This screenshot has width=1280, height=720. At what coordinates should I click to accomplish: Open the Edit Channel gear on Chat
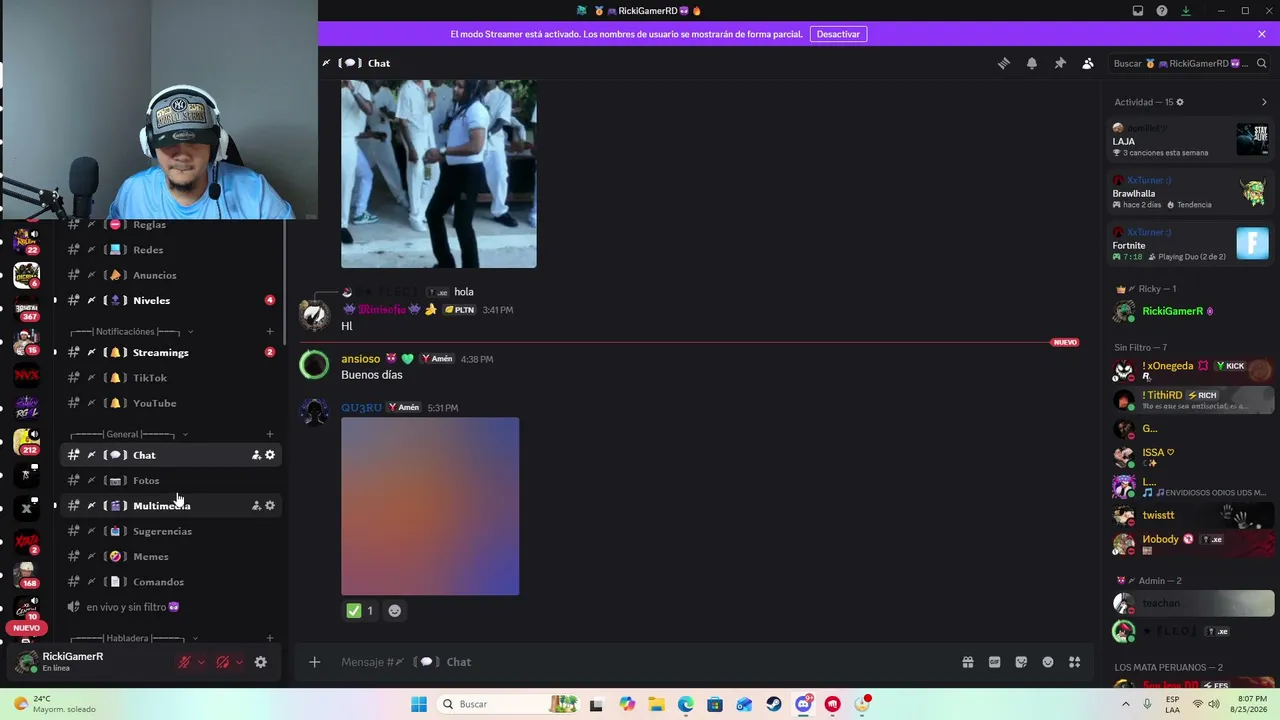270,455
